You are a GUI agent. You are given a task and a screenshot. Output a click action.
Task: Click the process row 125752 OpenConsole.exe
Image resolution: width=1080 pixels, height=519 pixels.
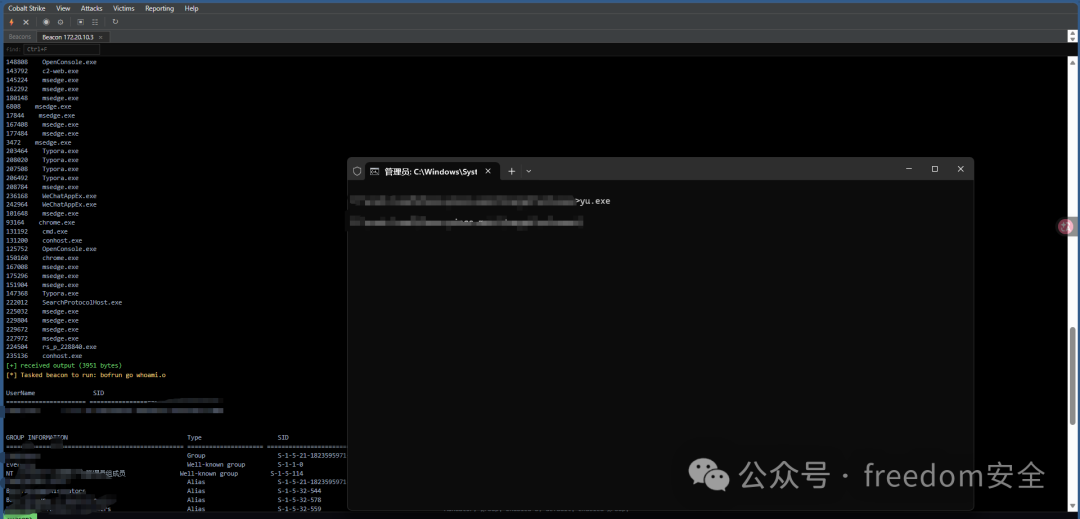[51, 249]
